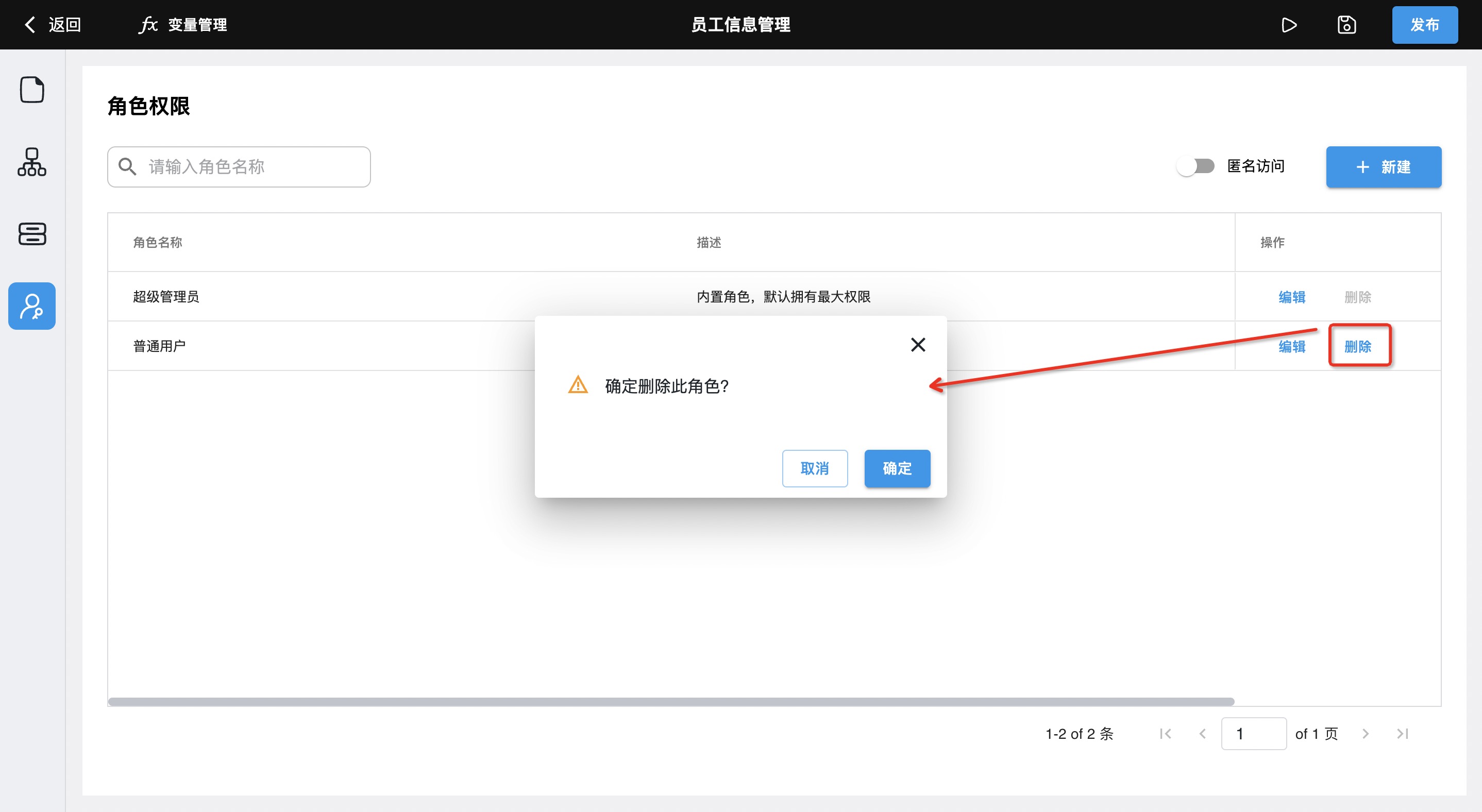
Task: Click the 1-2 of 2 条 count
Action: [1079, 733]
